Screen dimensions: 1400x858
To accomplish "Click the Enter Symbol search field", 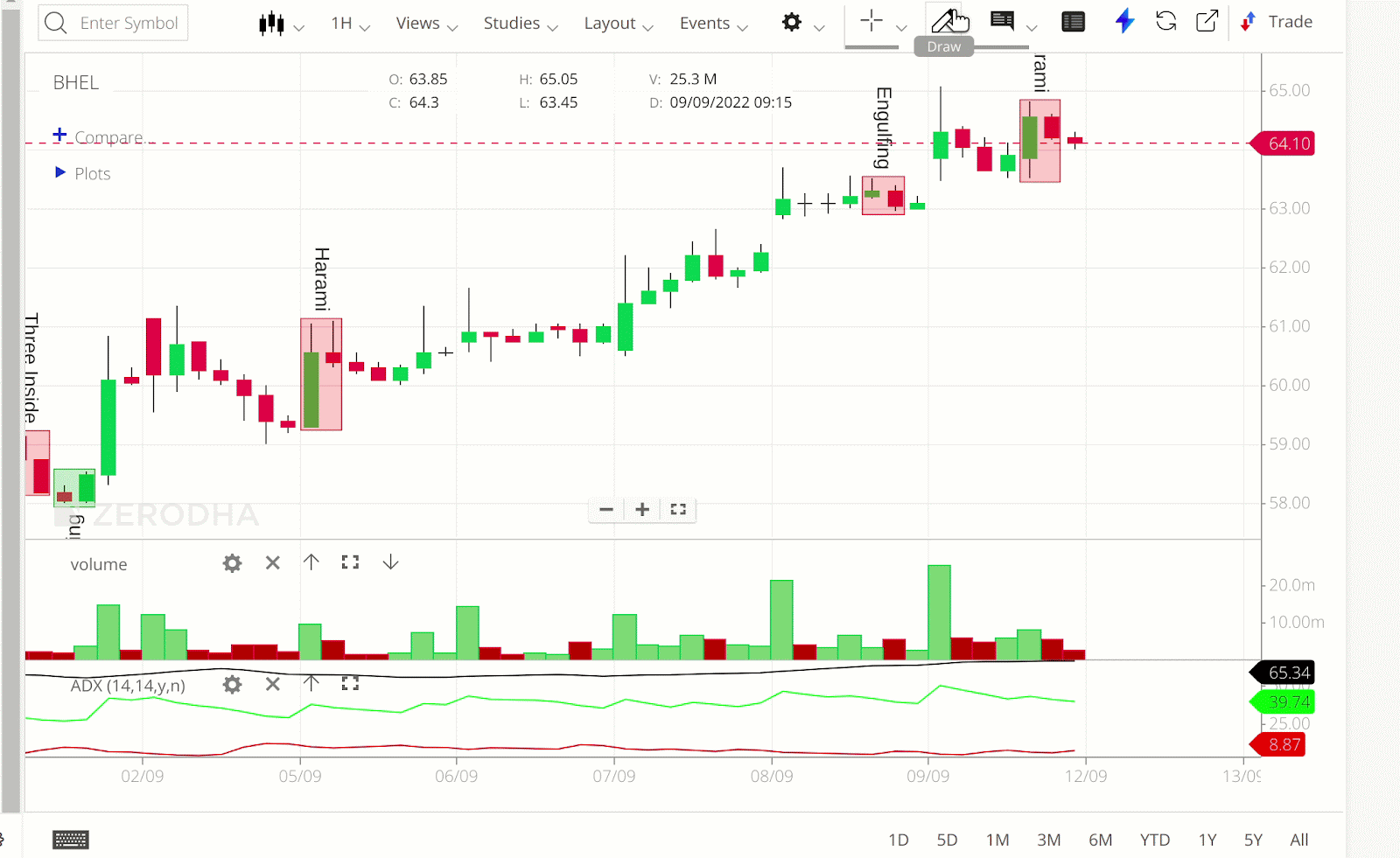I will pos(113,23).
